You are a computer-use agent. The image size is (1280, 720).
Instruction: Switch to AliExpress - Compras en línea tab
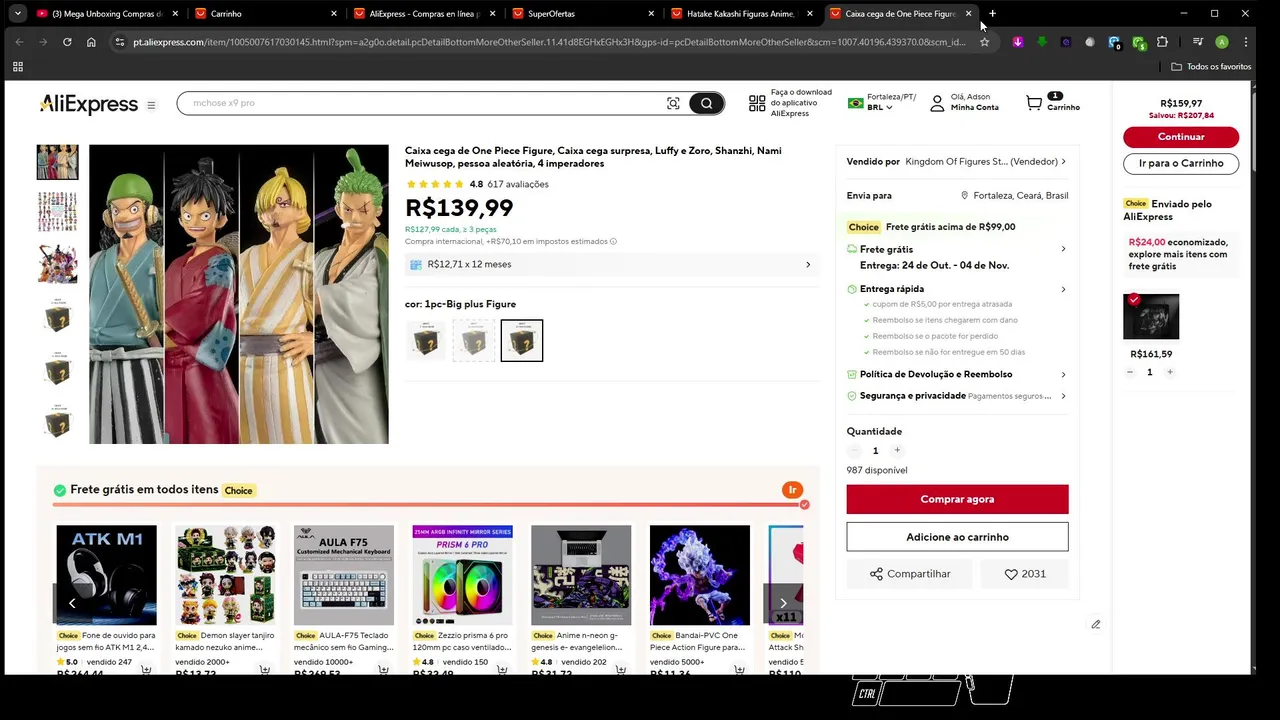coord(425,14)
